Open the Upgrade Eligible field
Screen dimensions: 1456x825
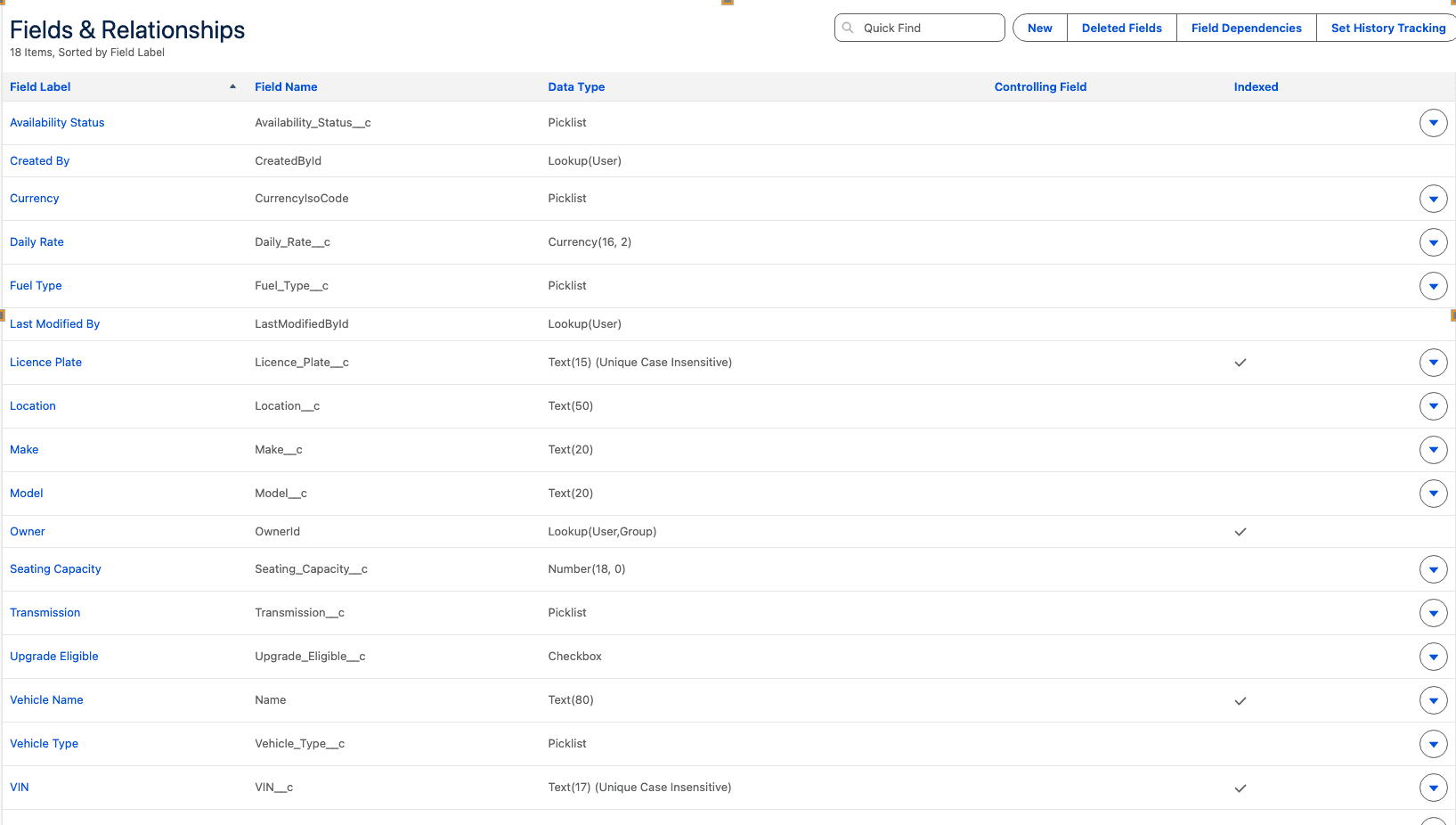tap(53, 657)
